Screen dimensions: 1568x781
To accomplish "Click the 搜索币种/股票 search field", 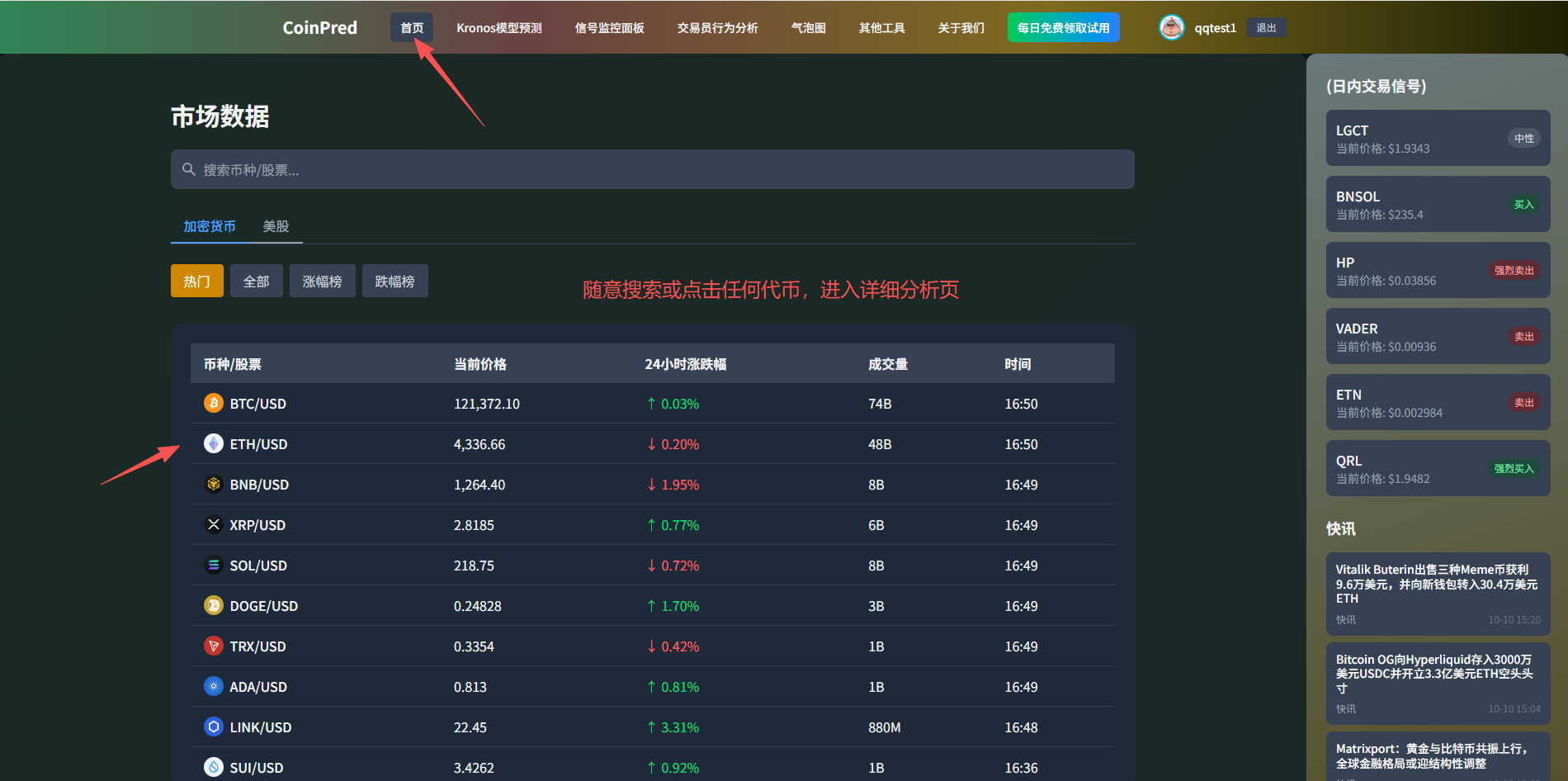I will [652, 169].
